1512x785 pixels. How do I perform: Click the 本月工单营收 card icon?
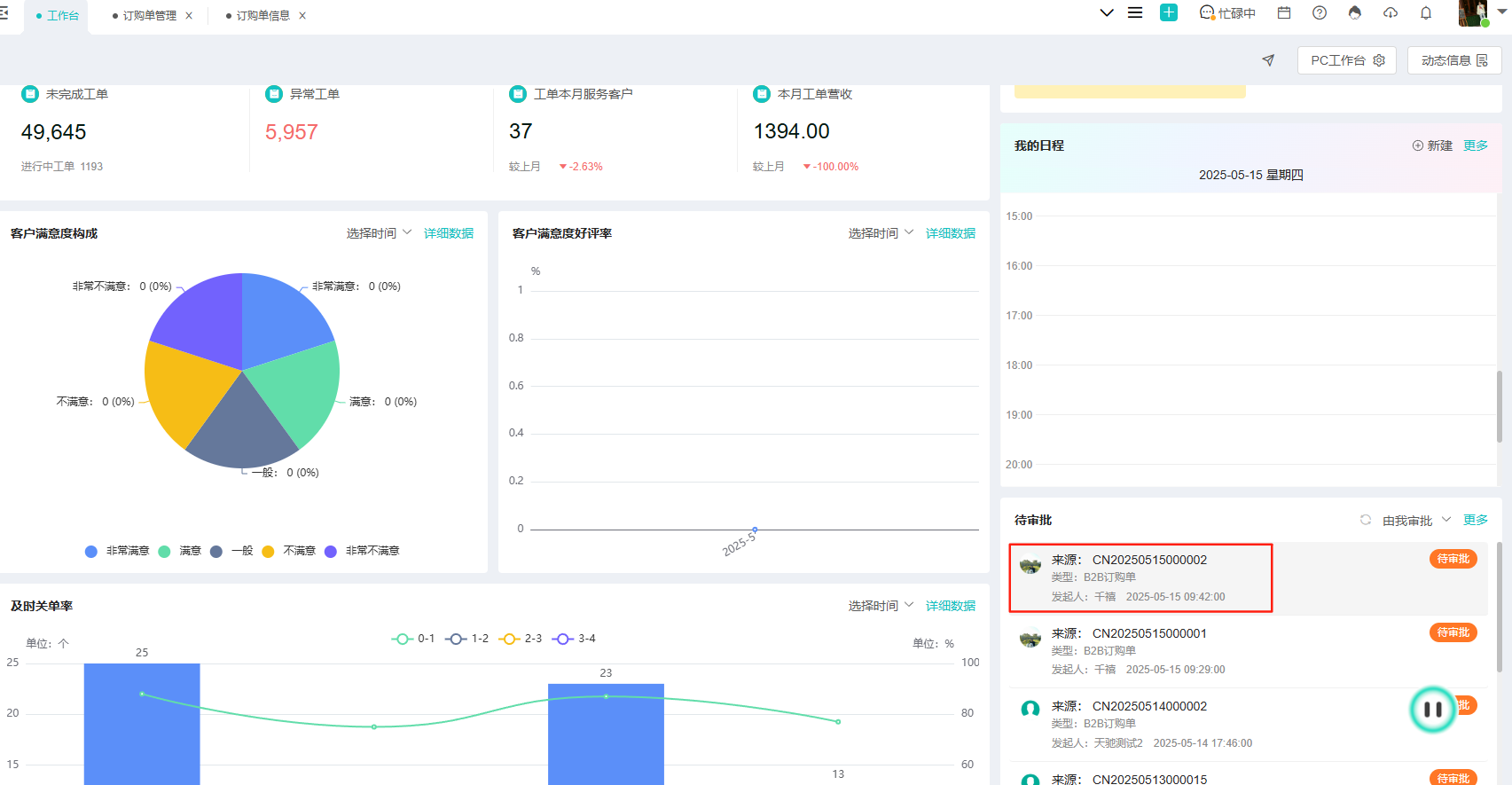(762, 94)
